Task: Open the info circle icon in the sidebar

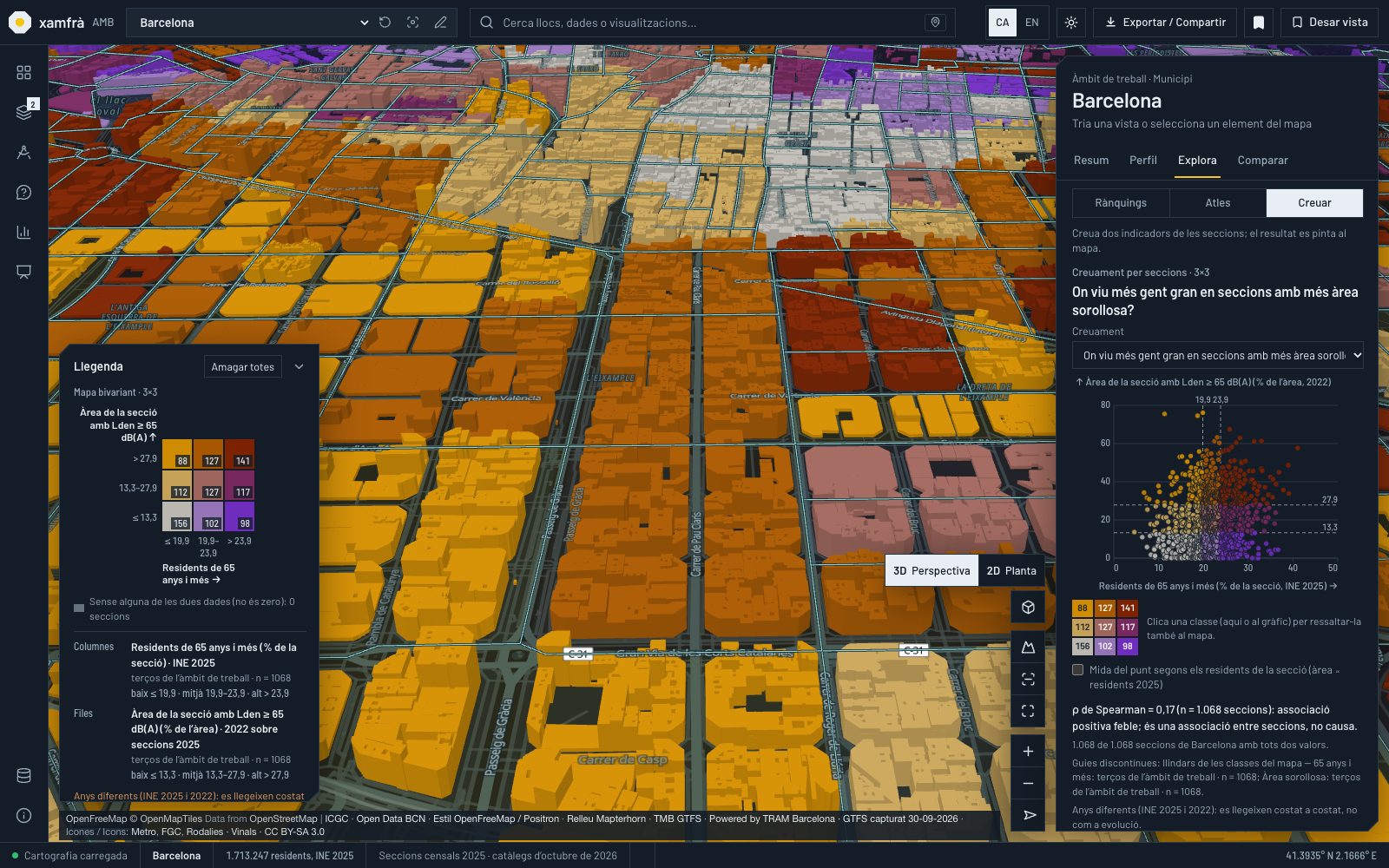Action: 23,816
